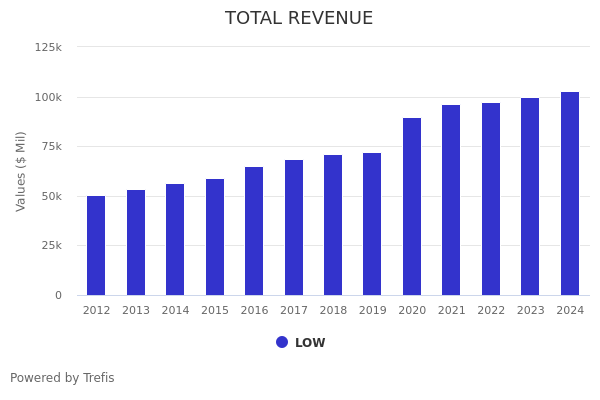Click the 2024 x-axis year label

tap(570, 311)
